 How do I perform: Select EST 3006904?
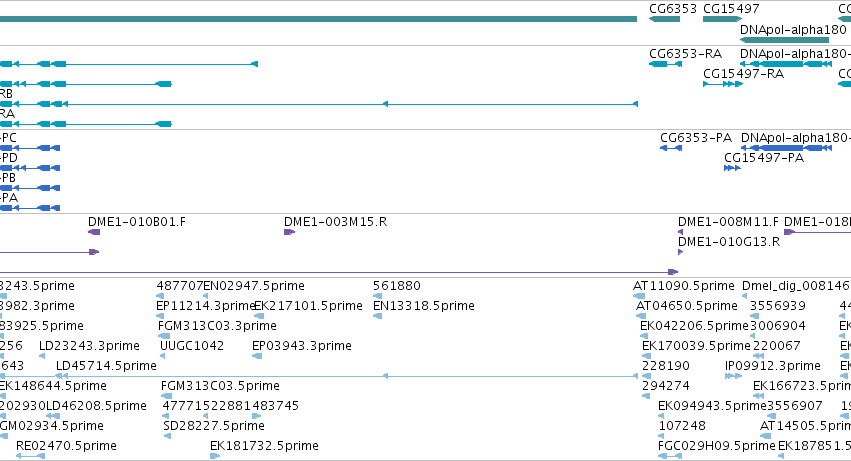754,337
